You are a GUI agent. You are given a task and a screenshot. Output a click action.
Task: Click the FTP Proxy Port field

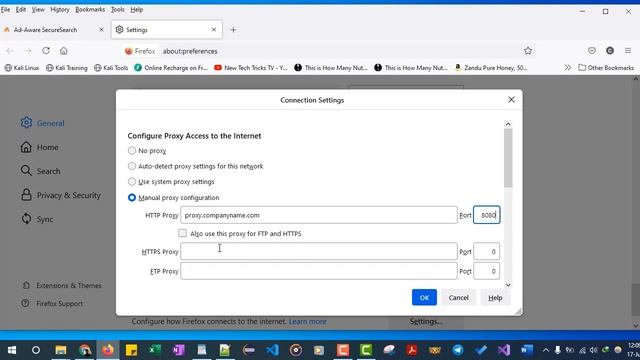(487, 271)
